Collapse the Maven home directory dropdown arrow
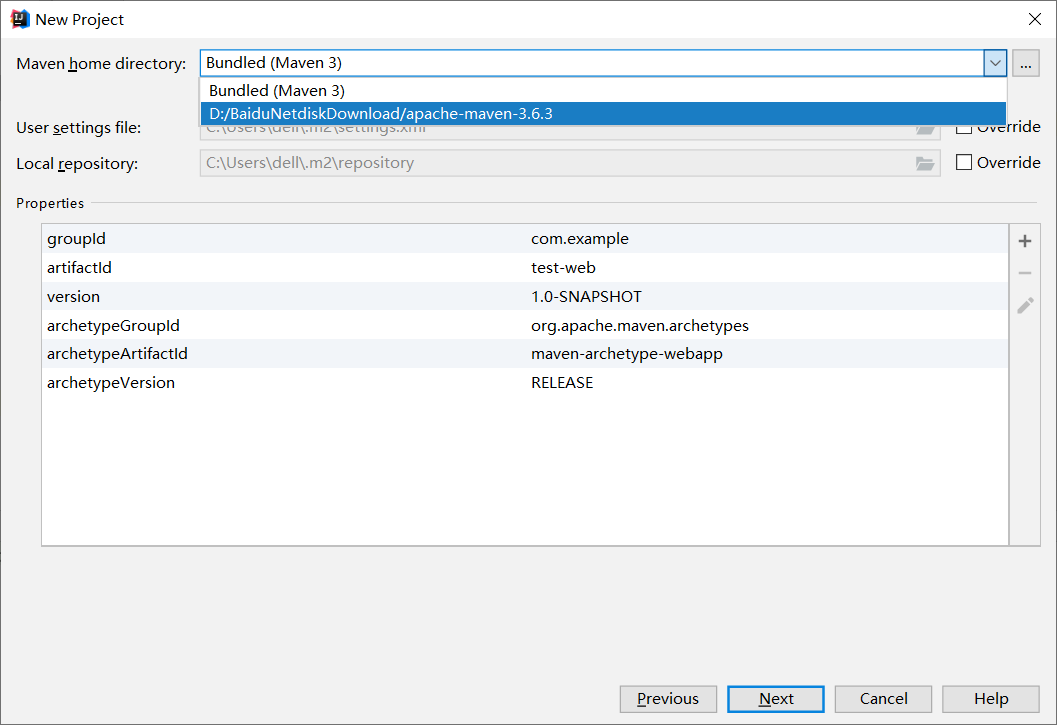1057x725 pixels. pos(994,63)
